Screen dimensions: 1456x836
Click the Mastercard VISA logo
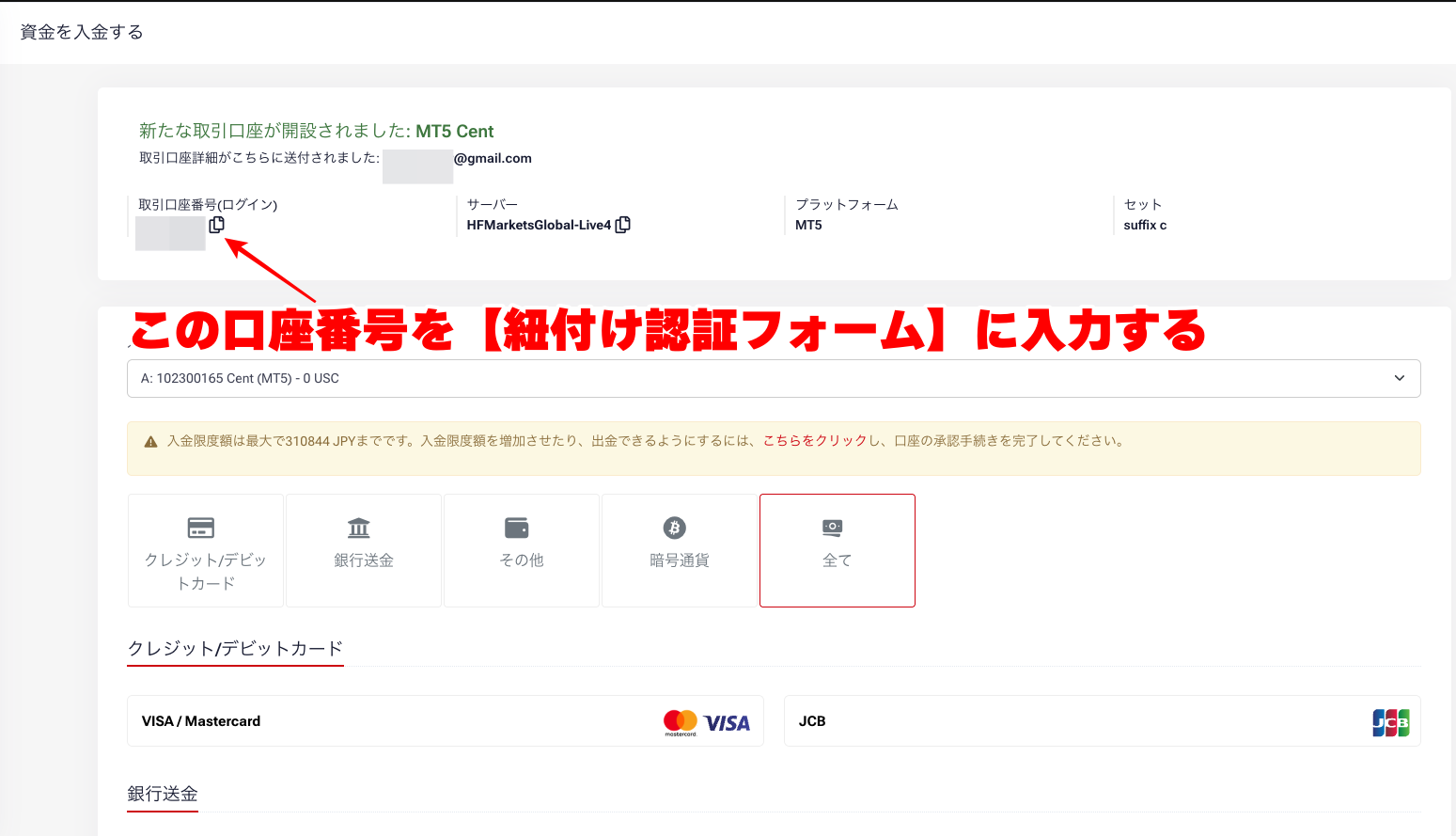click(x=706, y=722)
